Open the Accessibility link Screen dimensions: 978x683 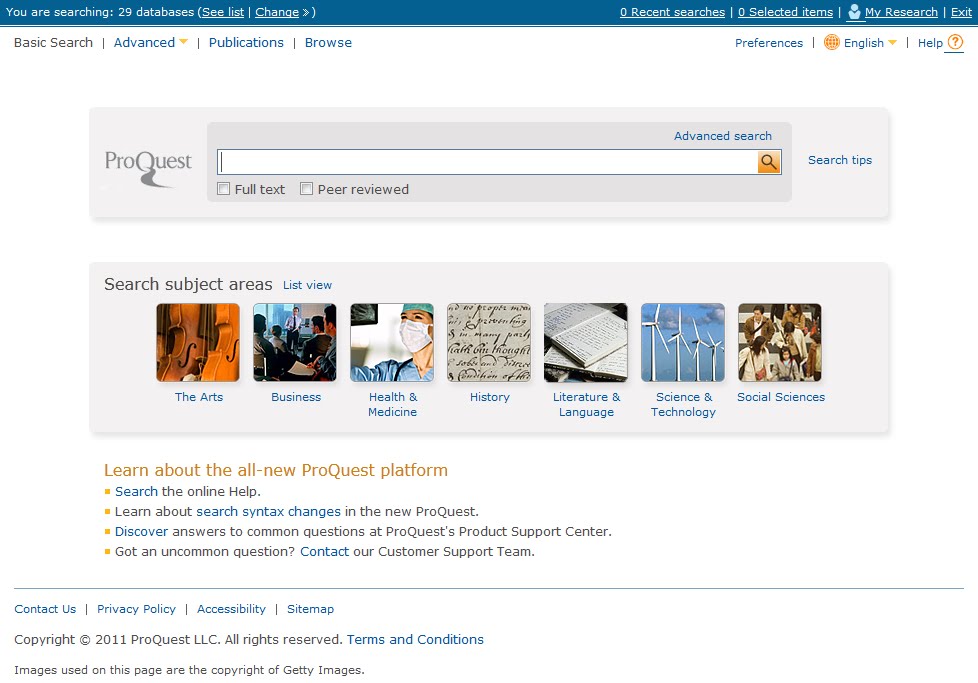[231, 609]
